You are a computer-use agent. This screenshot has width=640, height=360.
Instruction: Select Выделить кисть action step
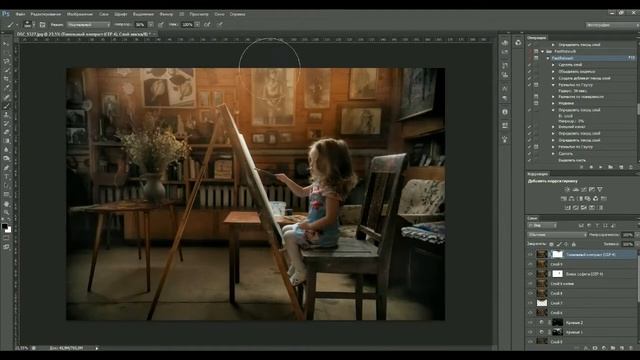click(x=572, y=160)
